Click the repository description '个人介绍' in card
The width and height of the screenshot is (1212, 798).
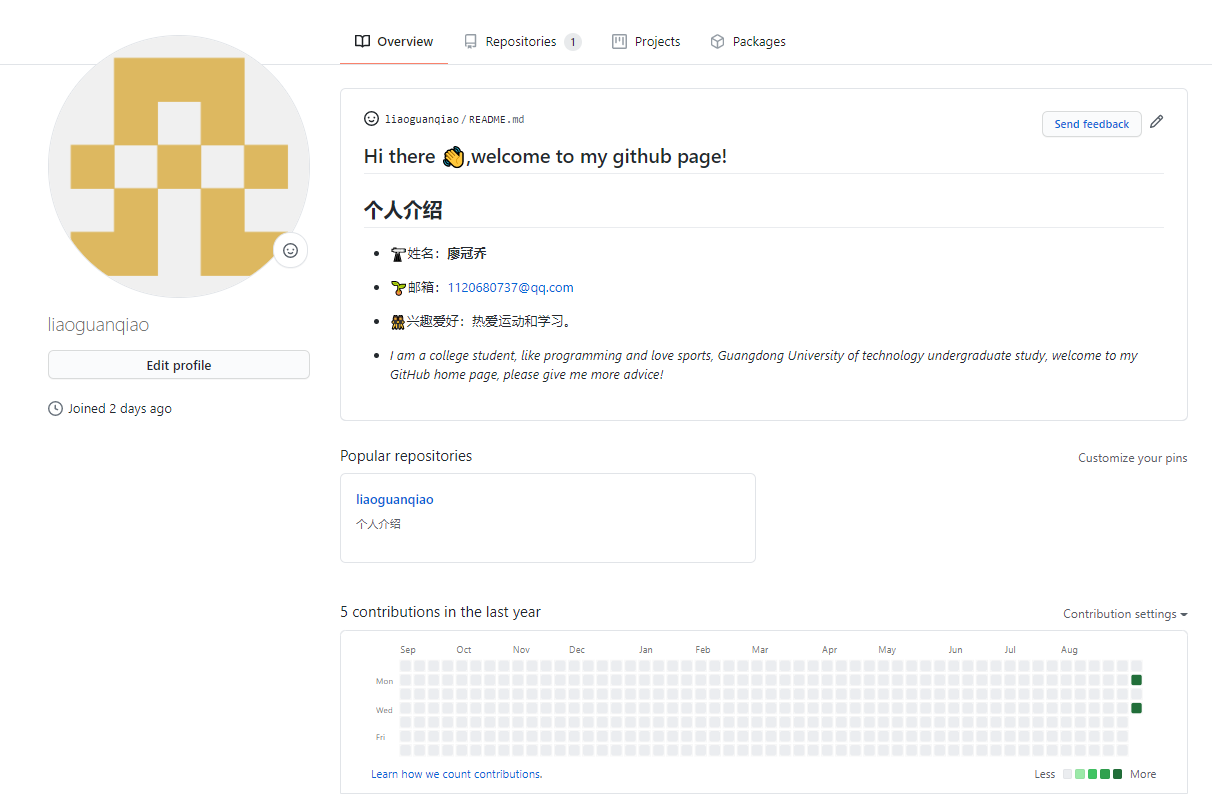[x=378, y=524]
